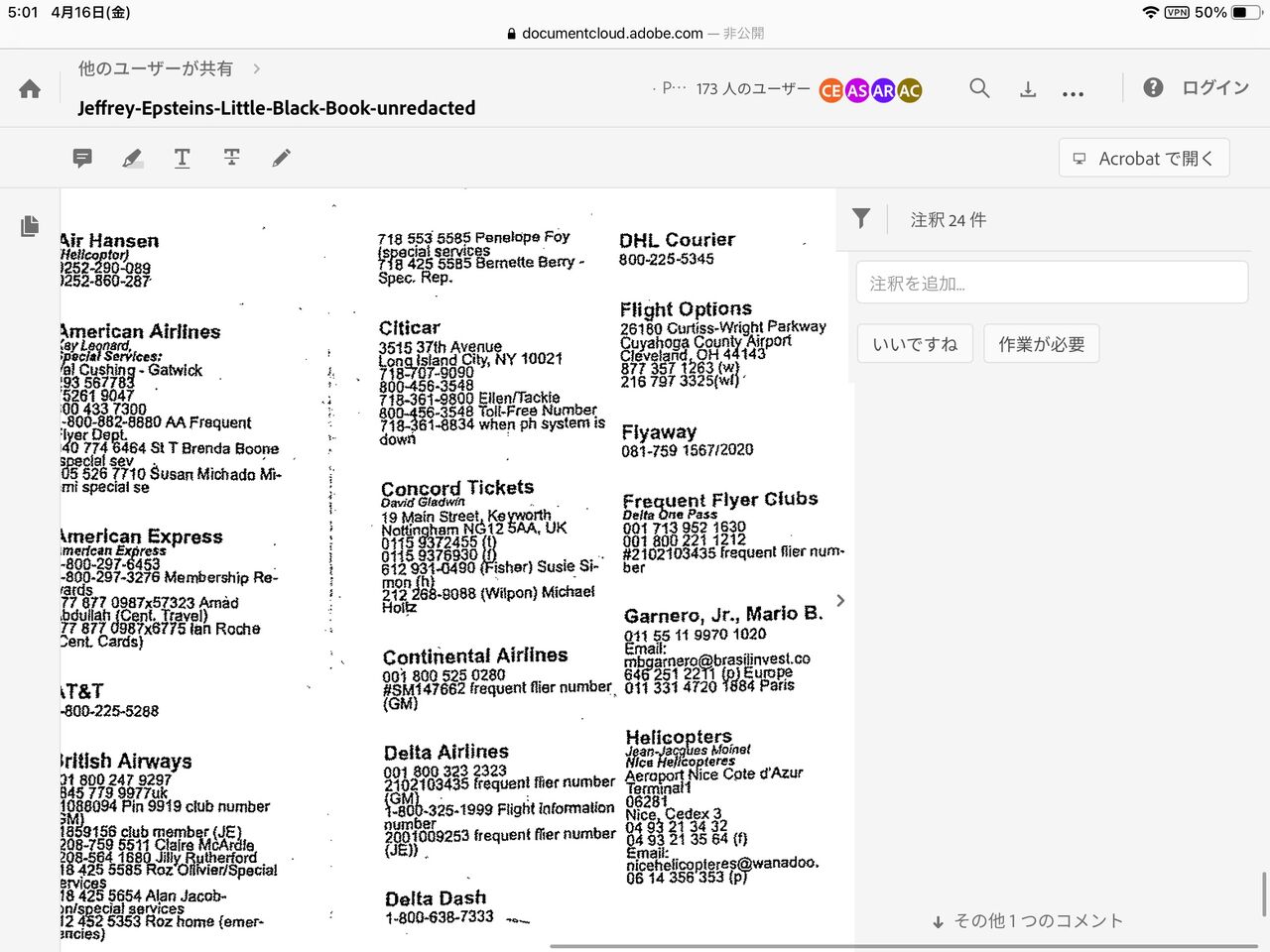
Task: Click the vertical scrollbar thumb
Action: pos(1264,894)
